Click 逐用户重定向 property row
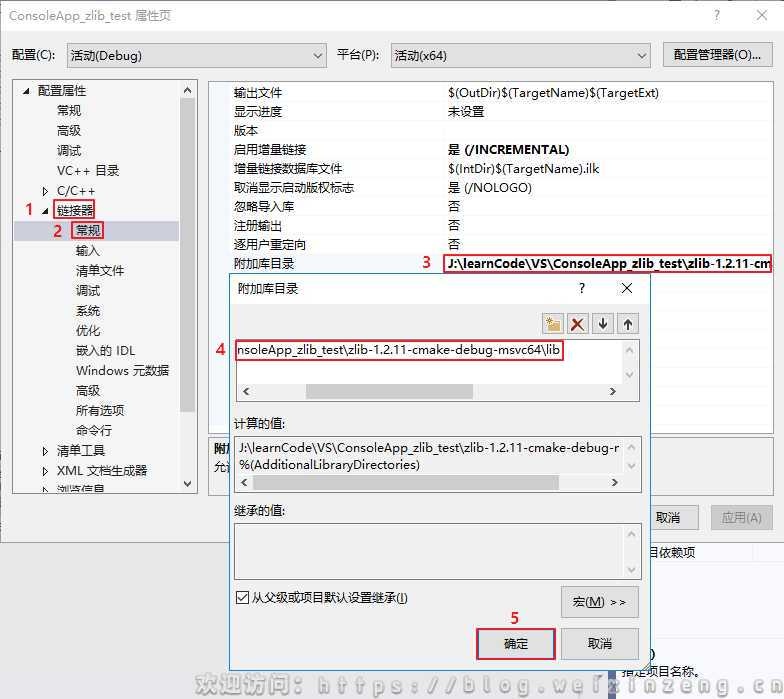 tap(502, 244)
